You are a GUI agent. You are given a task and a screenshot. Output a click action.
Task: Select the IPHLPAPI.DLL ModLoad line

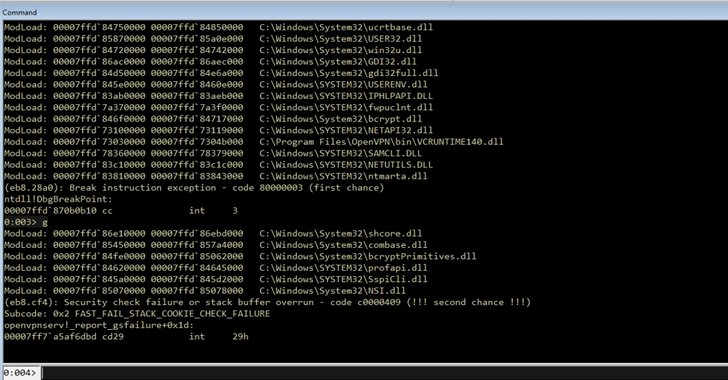218,96
